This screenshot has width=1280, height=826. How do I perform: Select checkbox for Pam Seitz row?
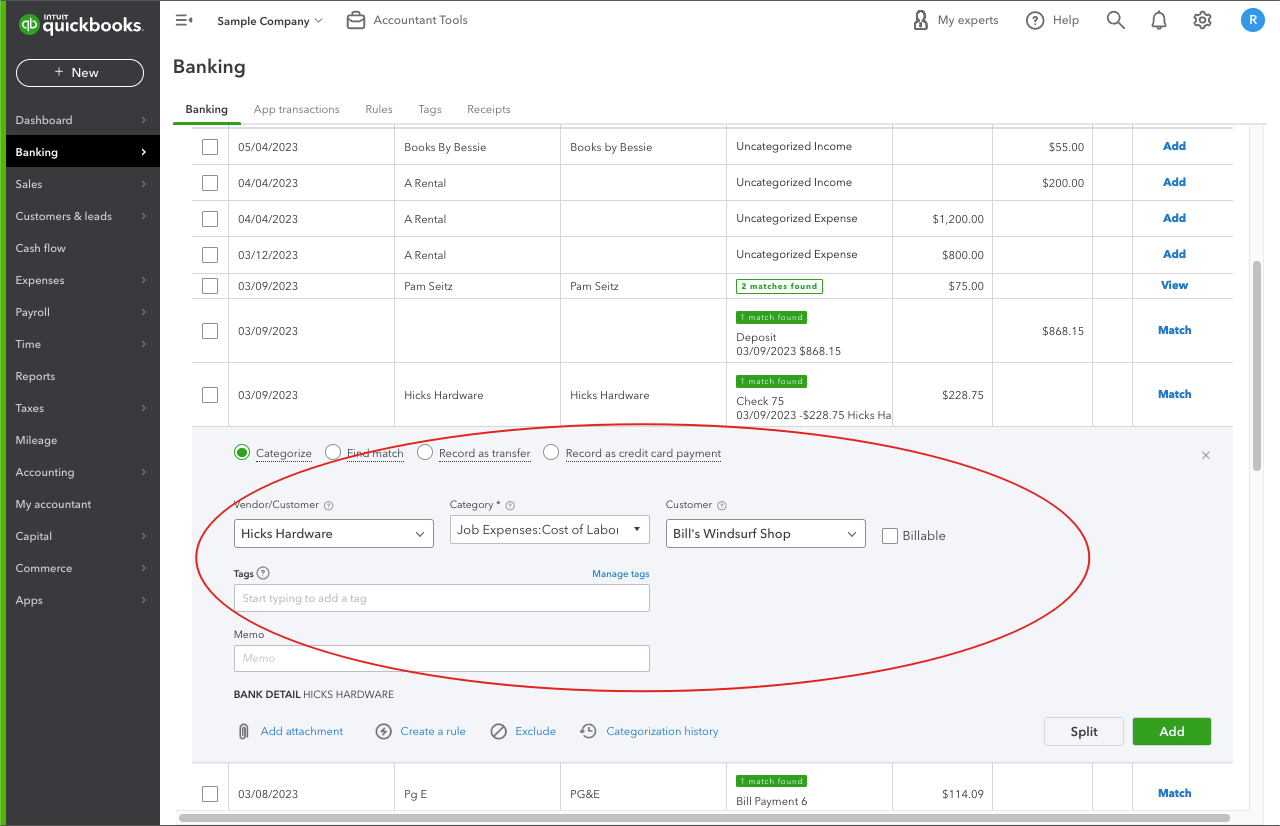(210, 286)
